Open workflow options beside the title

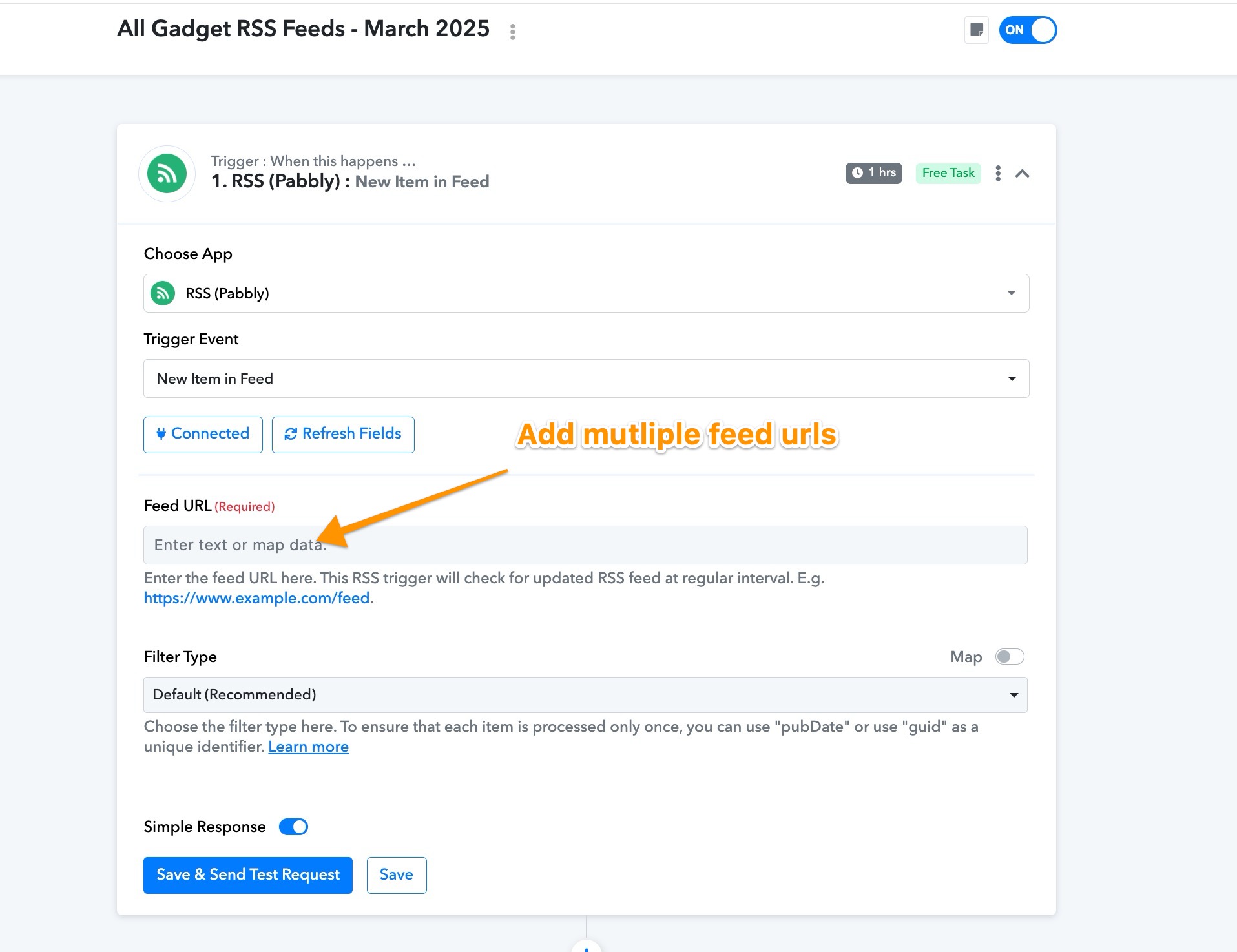click(512, 32)
